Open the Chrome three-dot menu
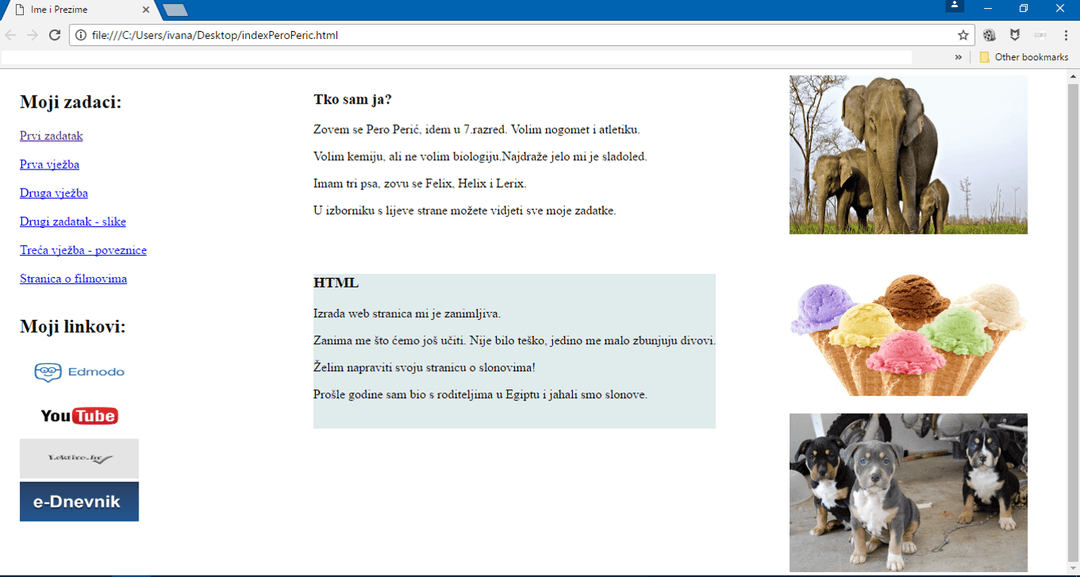The width and height of the screenshot is (1080, 577). coord(1066,35)
